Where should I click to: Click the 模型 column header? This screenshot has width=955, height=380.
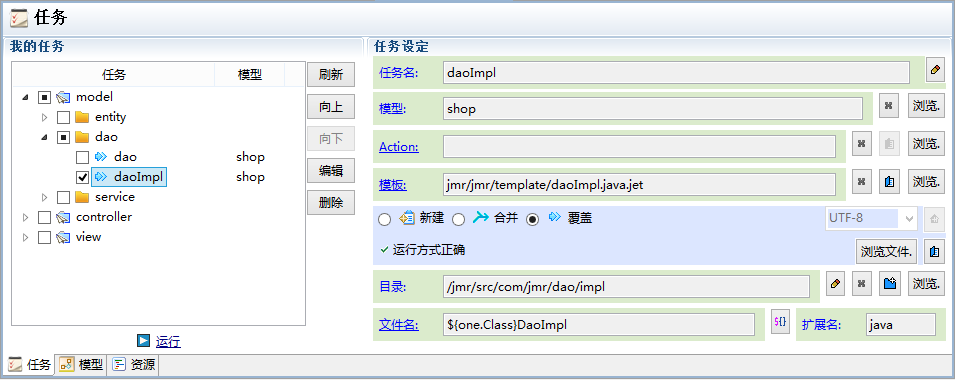coord(250,75)
